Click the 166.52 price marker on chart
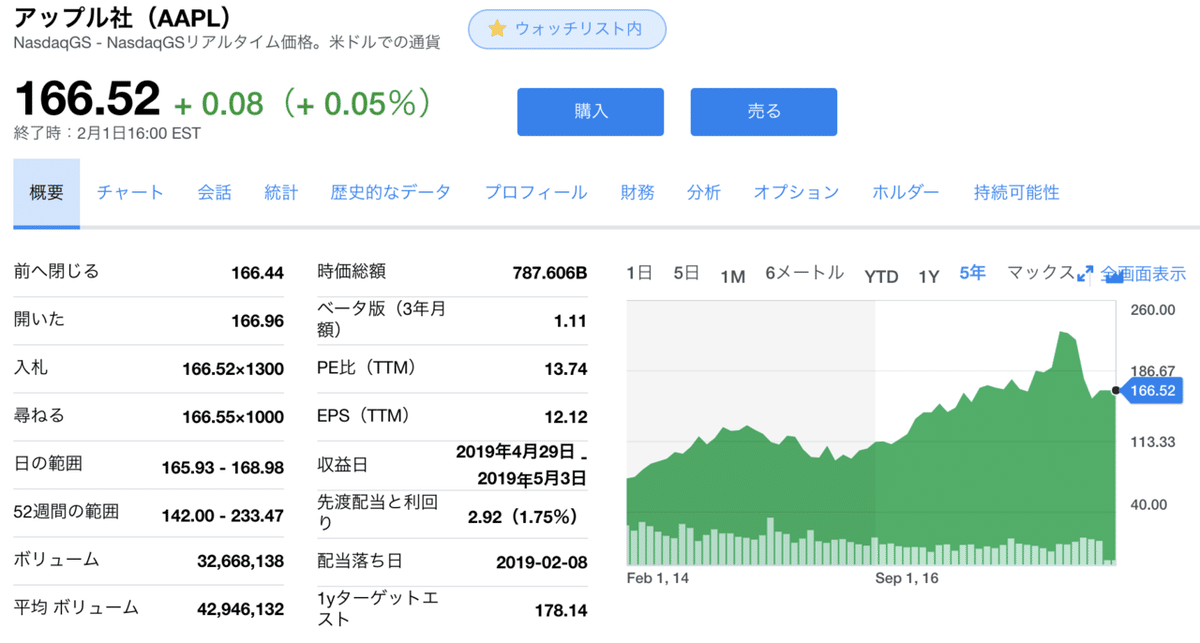This screenshot has height=643, width=1200. pyautogui.click(x=1153, y=391)
